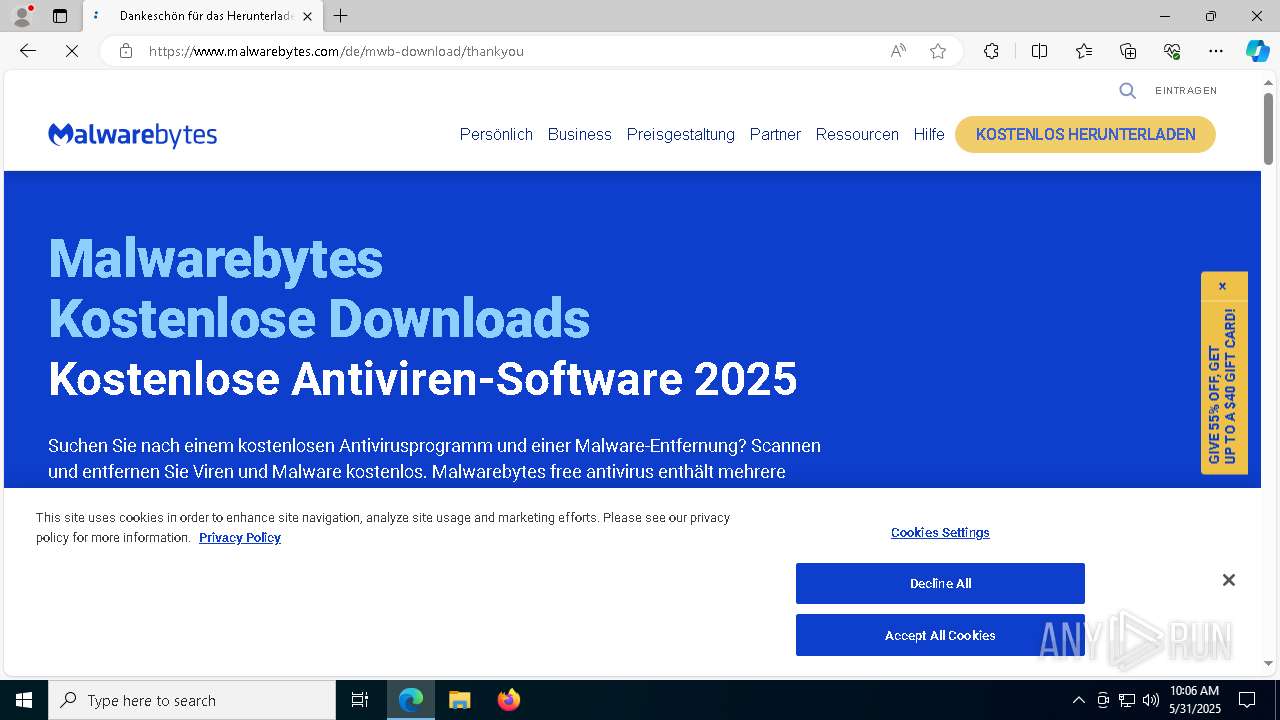Open Collections icon in toolbar

coord(1128,51)
